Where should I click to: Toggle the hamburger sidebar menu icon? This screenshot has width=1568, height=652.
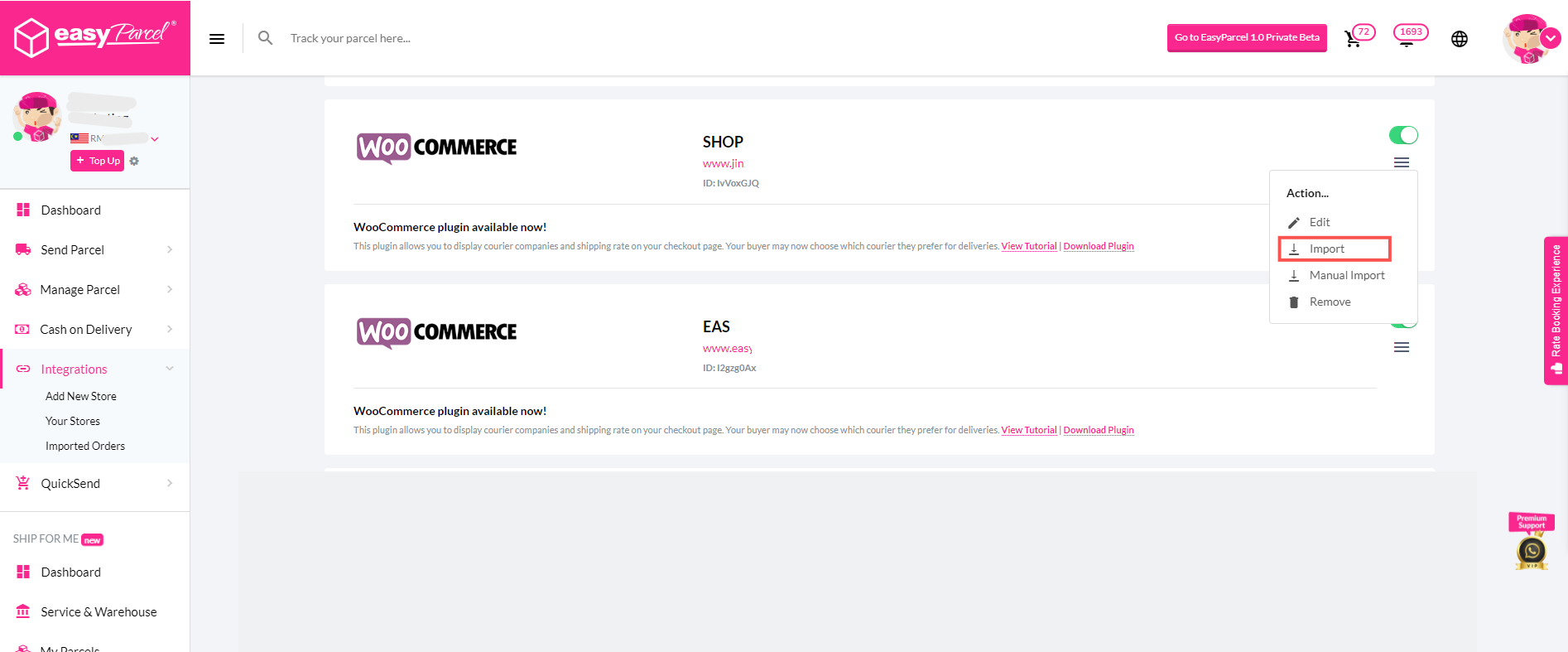(x=217, y=38)
